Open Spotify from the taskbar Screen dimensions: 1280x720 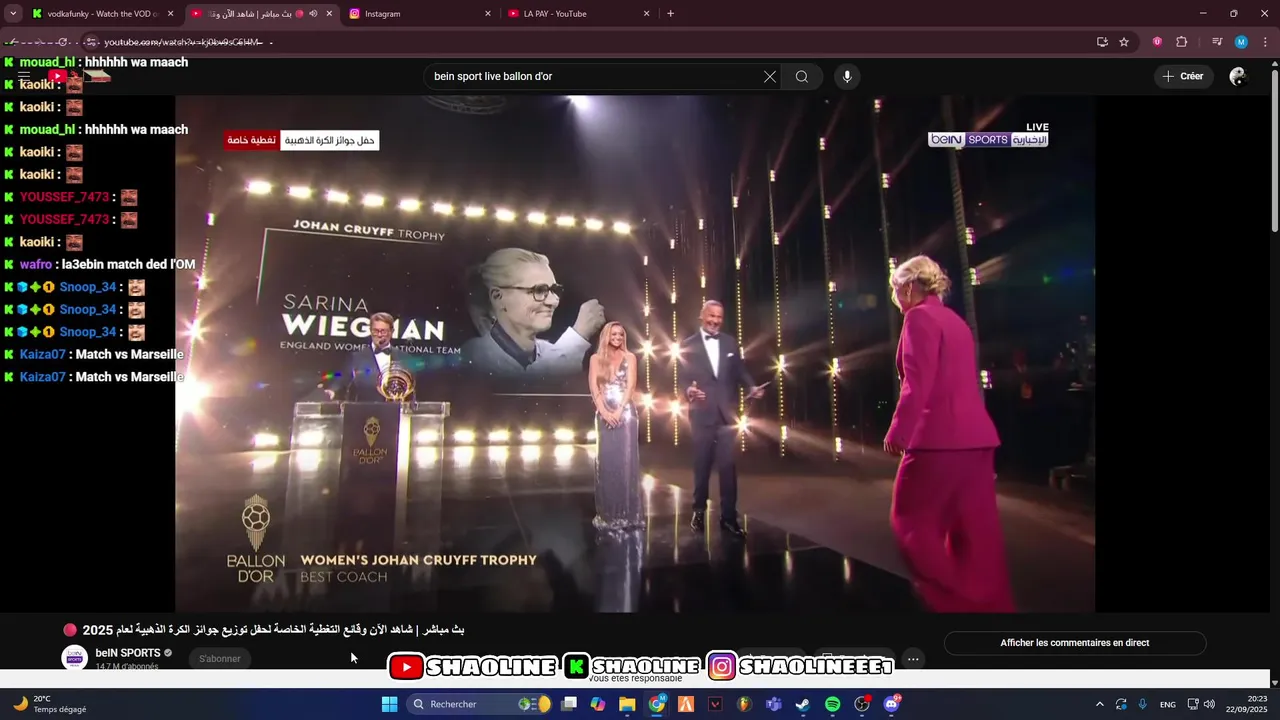(x=833, y=704)
